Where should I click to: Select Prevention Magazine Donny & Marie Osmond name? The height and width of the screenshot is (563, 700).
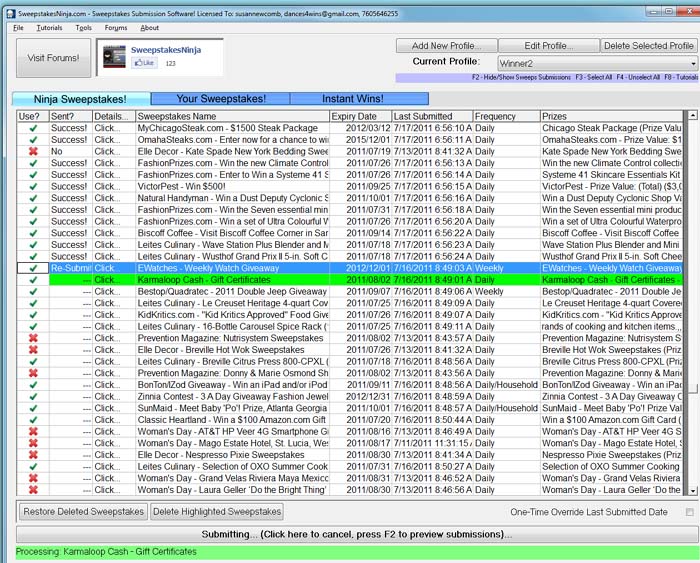coord(233,373)
